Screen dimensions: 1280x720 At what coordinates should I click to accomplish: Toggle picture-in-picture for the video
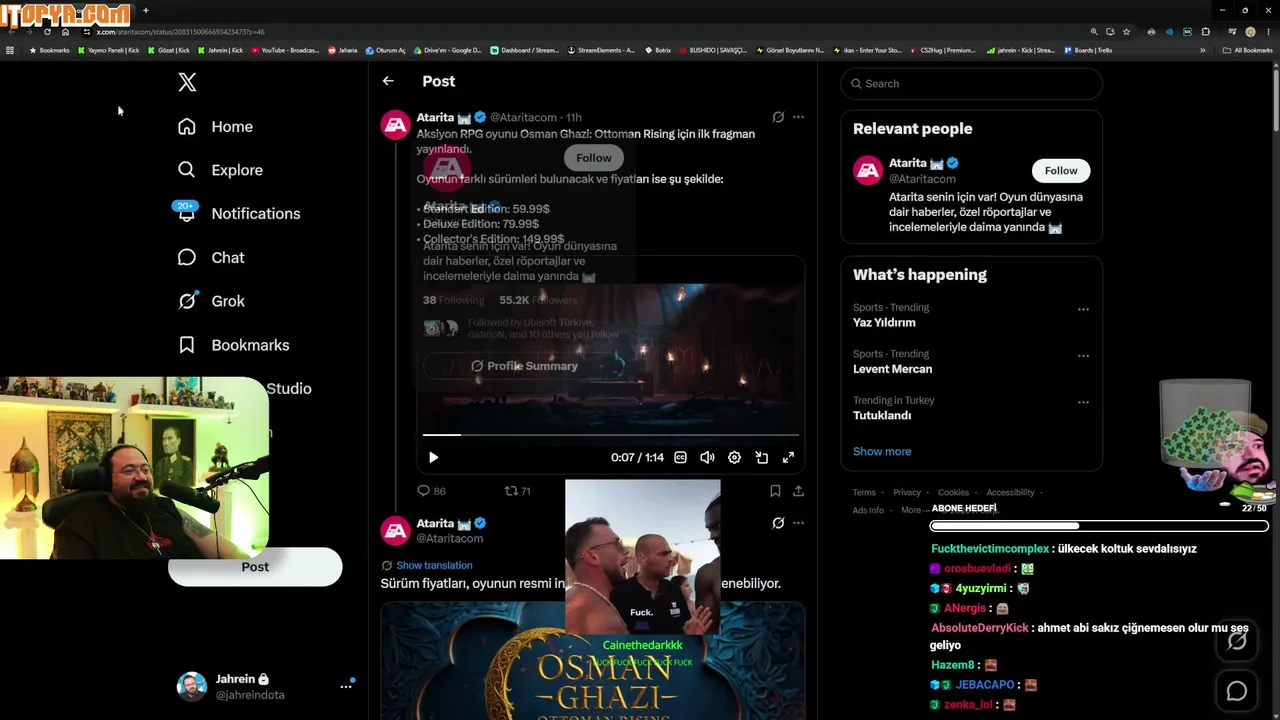pyautogui.click(x=761, y=457)
